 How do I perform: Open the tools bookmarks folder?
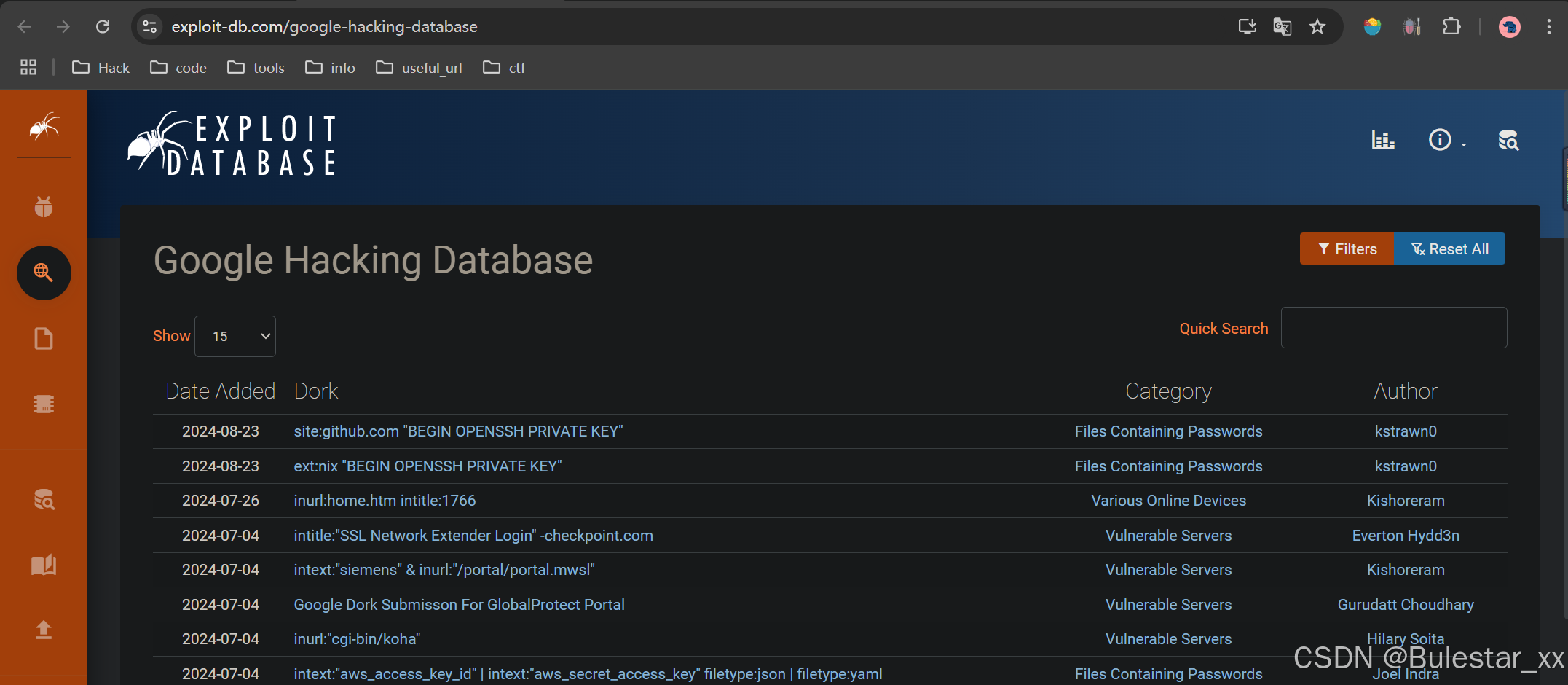pyautogui.click(x=256, y=68)
